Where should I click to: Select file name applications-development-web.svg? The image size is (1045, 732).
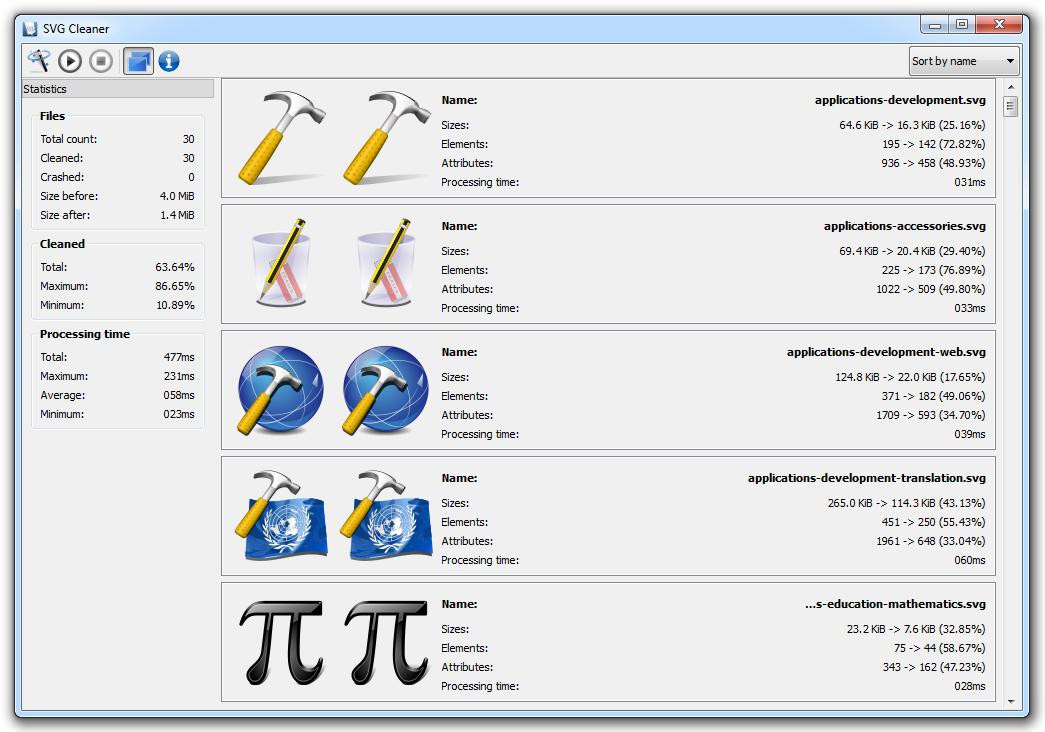coord(886,352)
